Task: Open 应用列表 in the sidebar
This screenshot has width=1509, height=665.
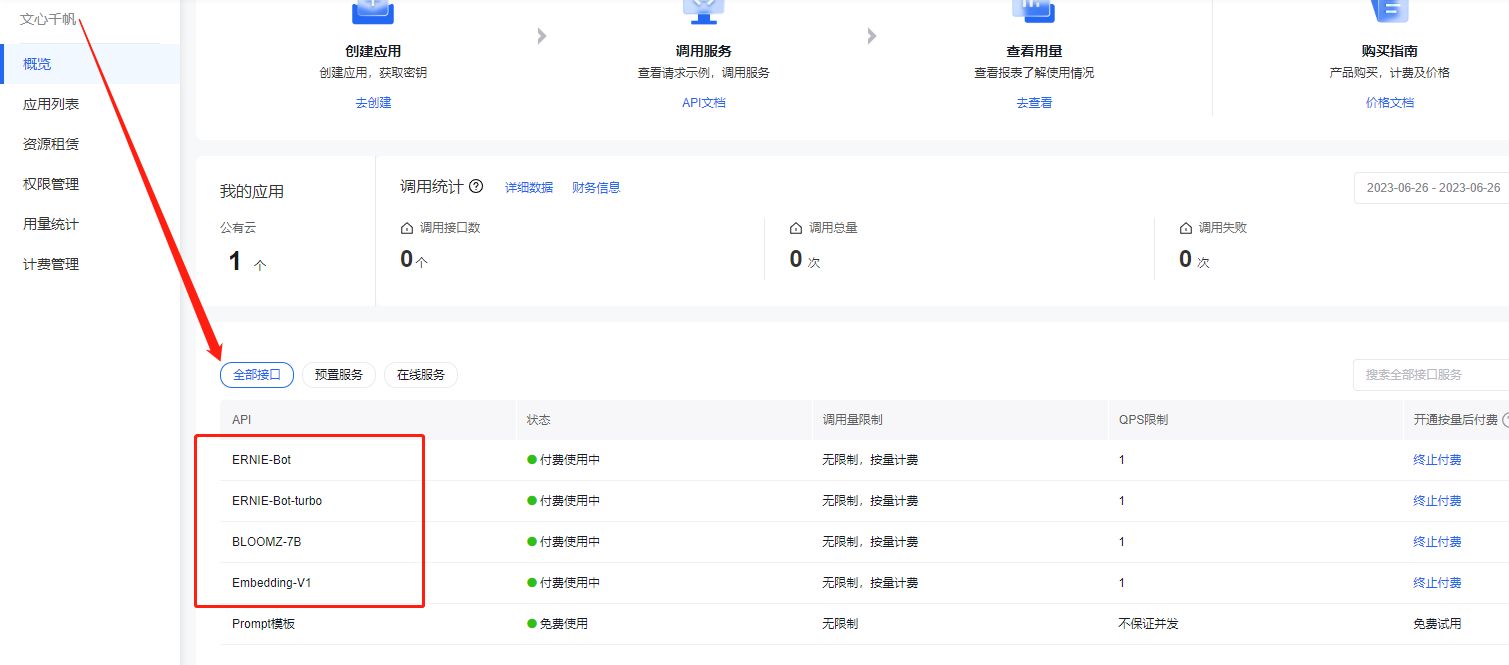Action: point(51,104)
